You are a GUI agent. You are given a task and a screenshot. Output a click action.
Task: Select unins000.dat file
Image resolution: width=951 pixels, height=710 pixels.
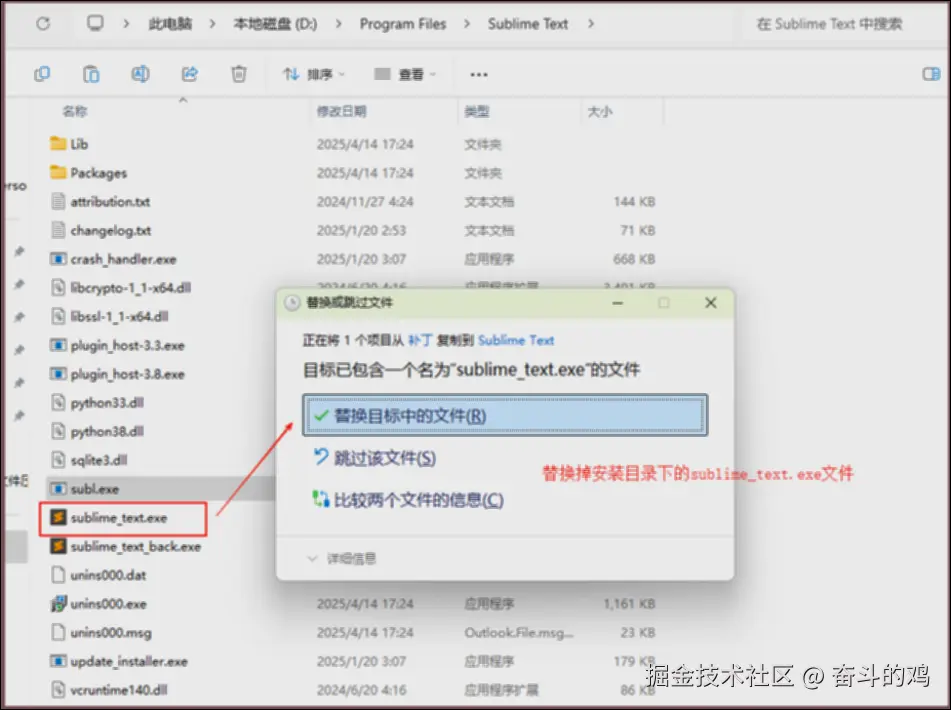point(108,575)
